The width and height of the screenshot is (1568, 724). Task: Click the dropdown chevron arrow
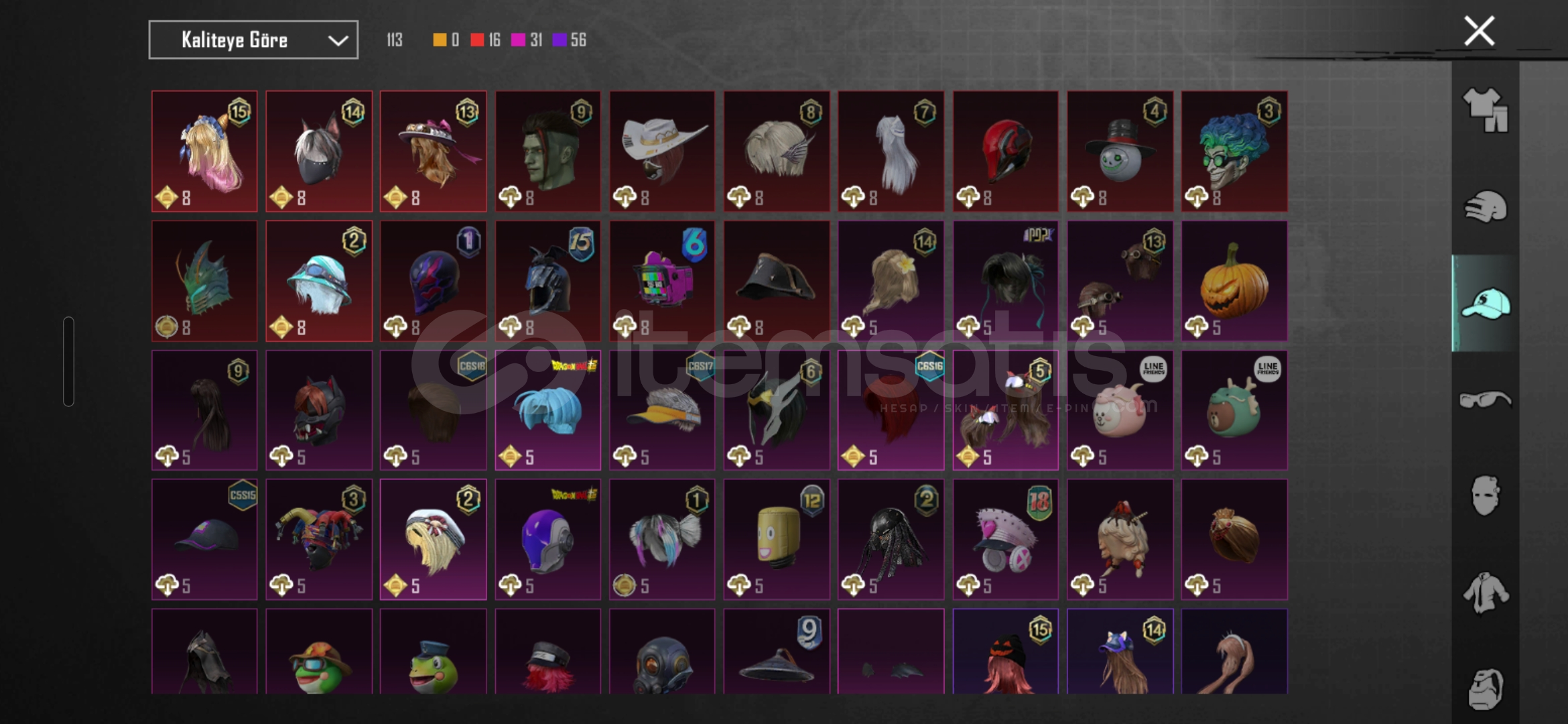click(338, 41)
